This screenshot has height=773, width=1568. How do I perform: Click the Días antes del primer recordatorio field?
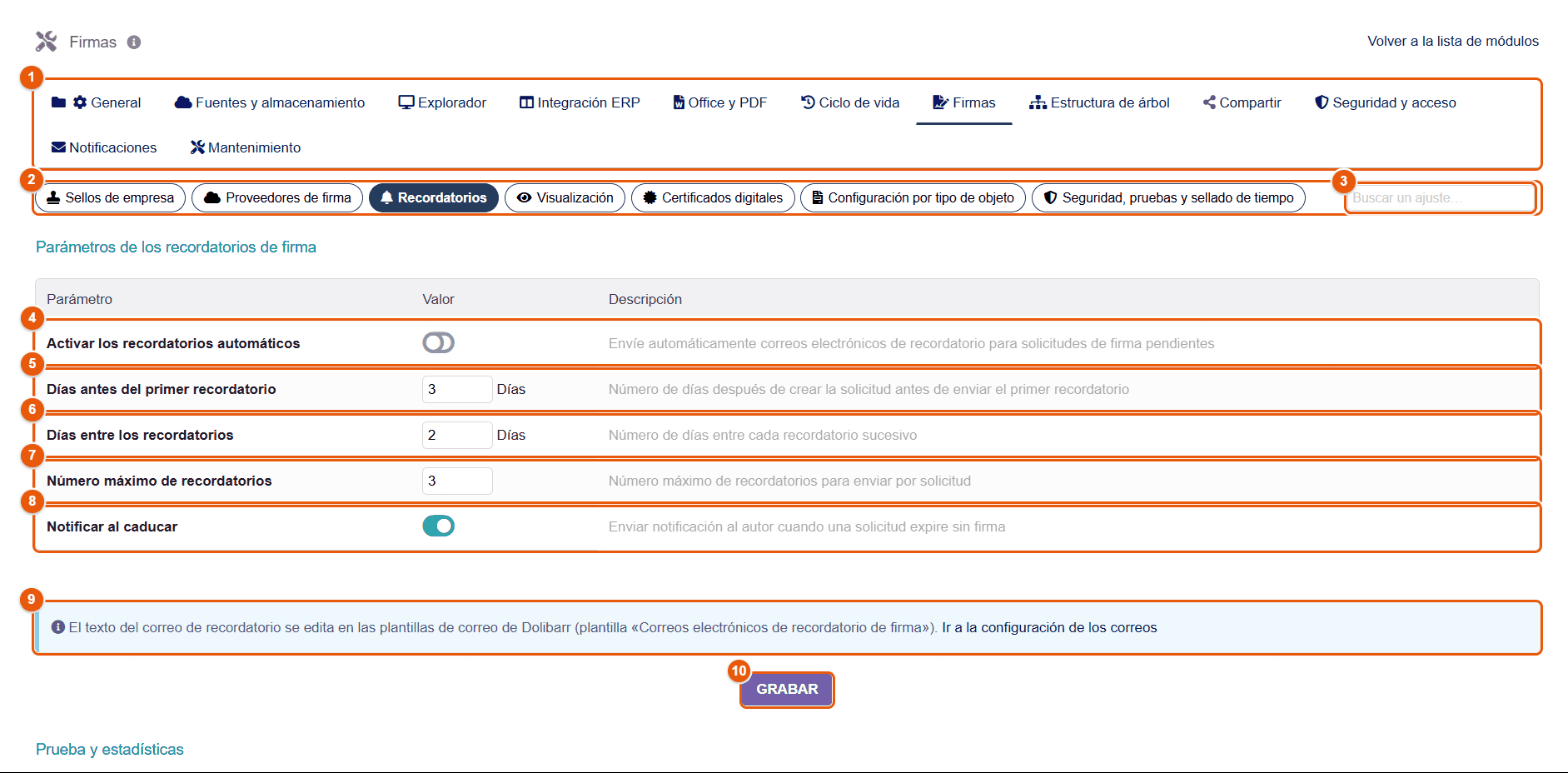tap(457, 389)
